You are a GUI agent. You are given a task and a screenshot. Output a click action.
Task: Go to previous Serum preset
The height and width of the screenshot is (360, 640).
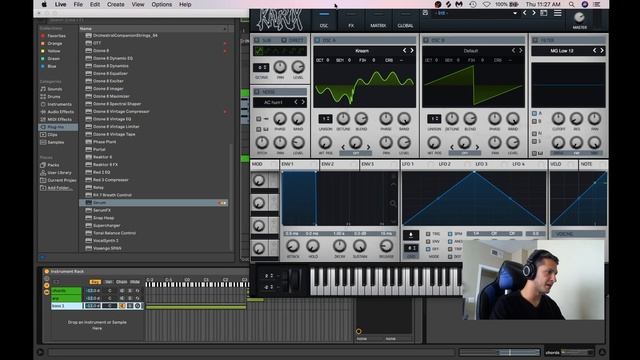pos(524,13)
